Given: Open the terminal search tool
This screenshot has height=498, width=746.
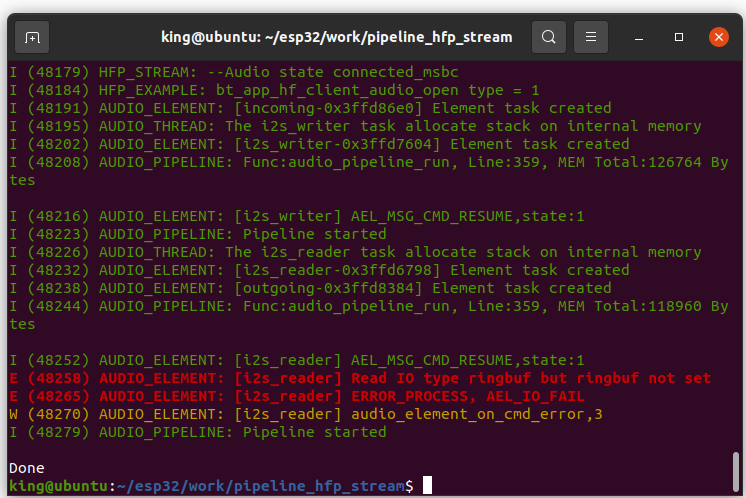Looking at the screenshot, I should tap(549, 37).
